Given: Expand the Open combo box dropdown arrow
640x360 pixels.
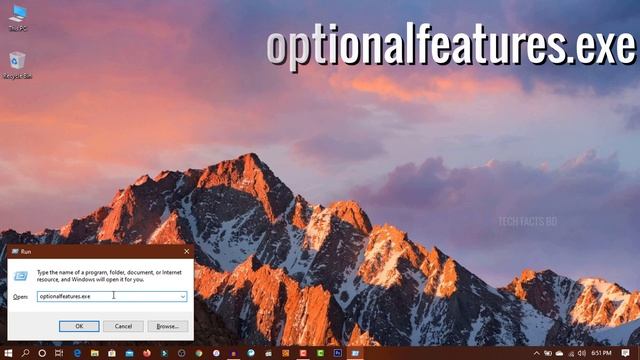Looking at the screenshot, I should click(x=183, y=297).
